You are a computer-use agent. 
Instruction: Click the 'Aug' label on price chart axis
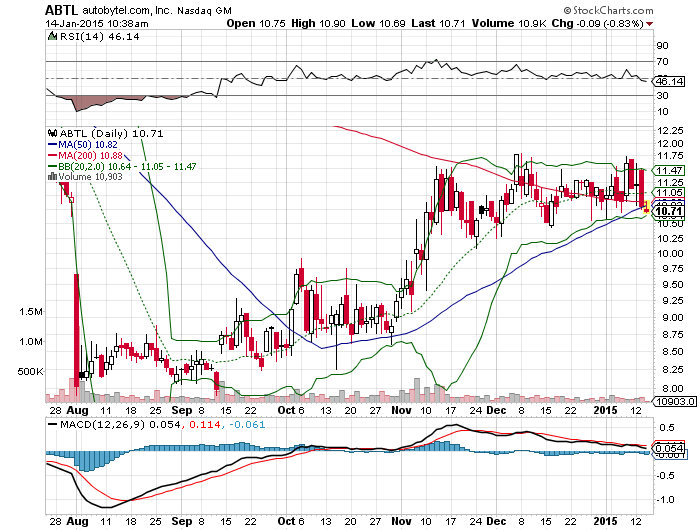coord(77,411)
